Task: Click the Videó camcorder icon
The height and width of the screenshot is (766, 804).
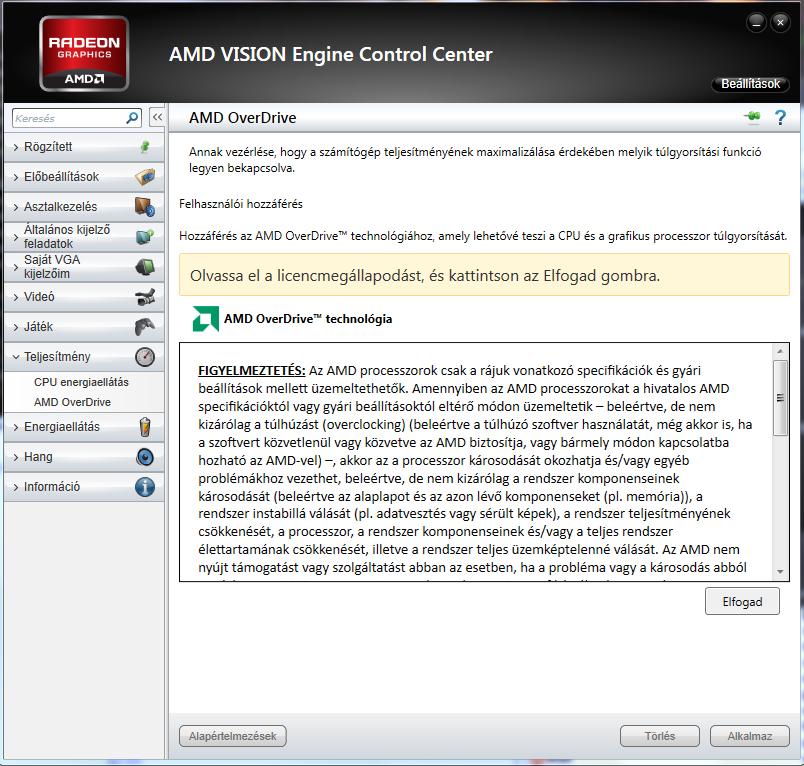Action: (145, 297)
